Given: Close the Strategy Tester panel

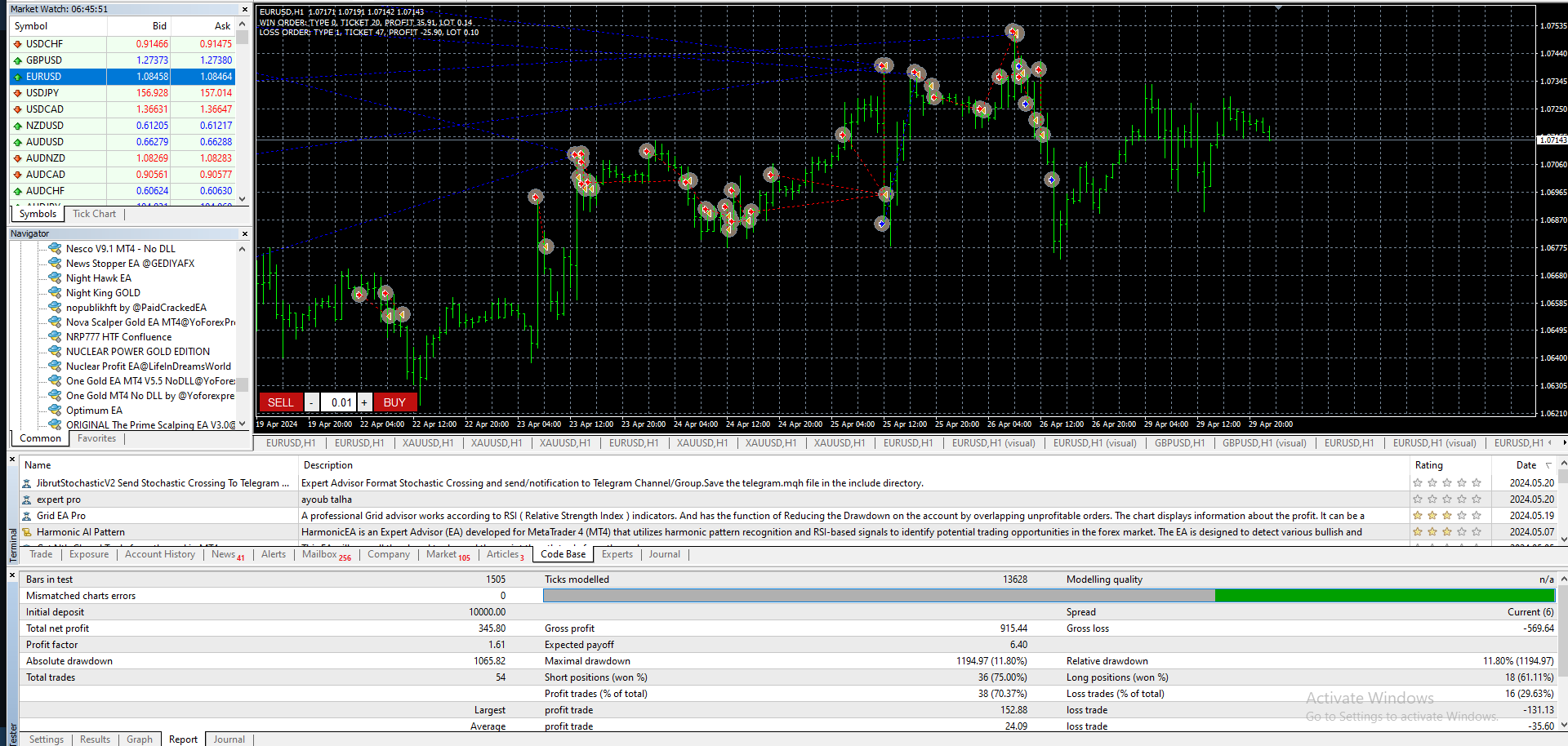Looking at the screenshot, I should pyautogui.click(x=12, y=575).
